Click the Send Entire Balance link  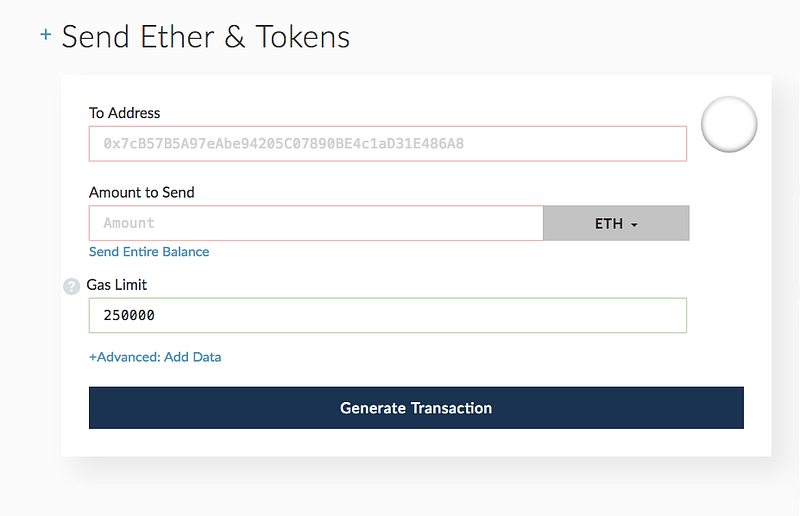(149, 252)
